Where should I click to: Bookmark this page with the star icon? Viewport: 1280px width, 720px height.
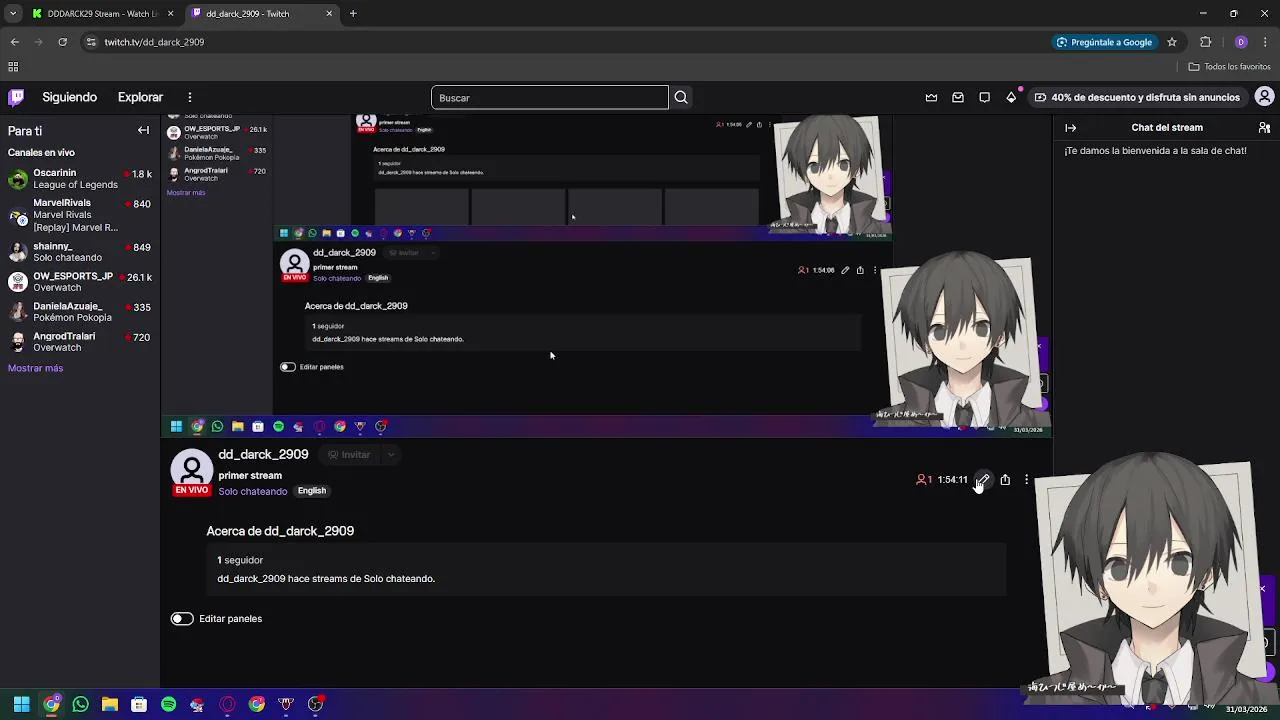(1172, 42)
